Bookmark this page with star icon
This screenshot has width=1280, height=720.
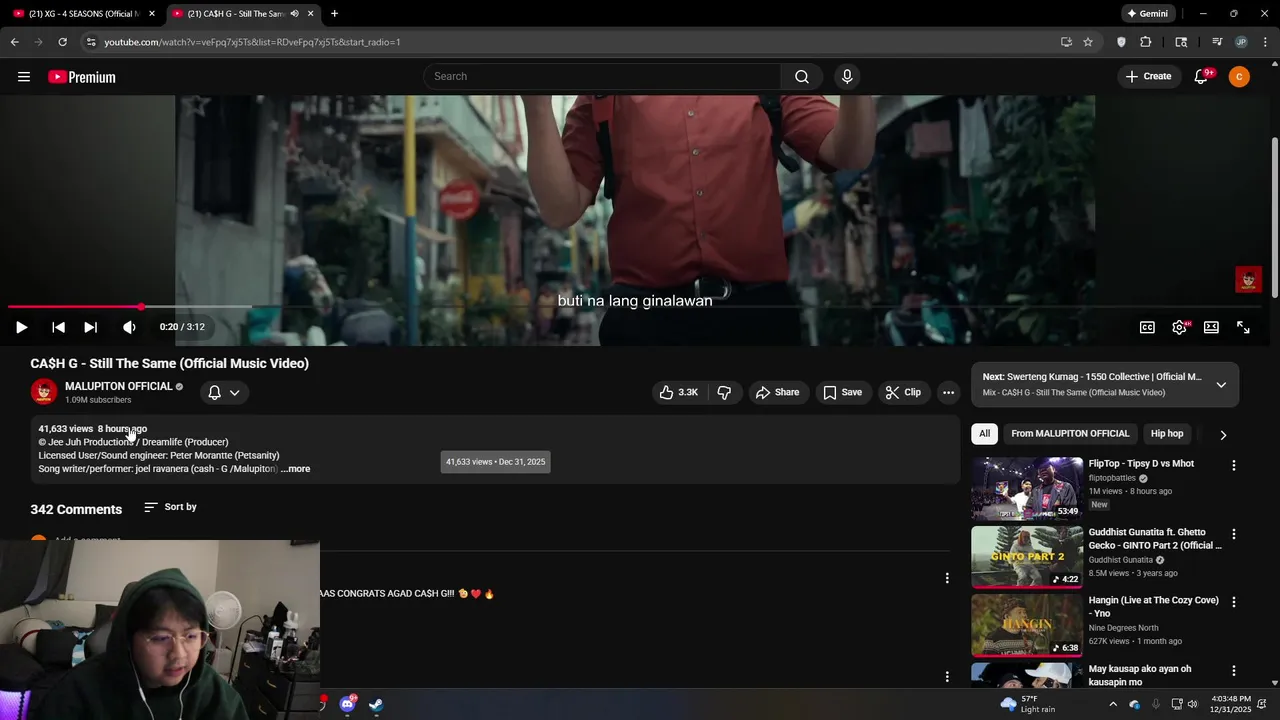point(1088,42)
